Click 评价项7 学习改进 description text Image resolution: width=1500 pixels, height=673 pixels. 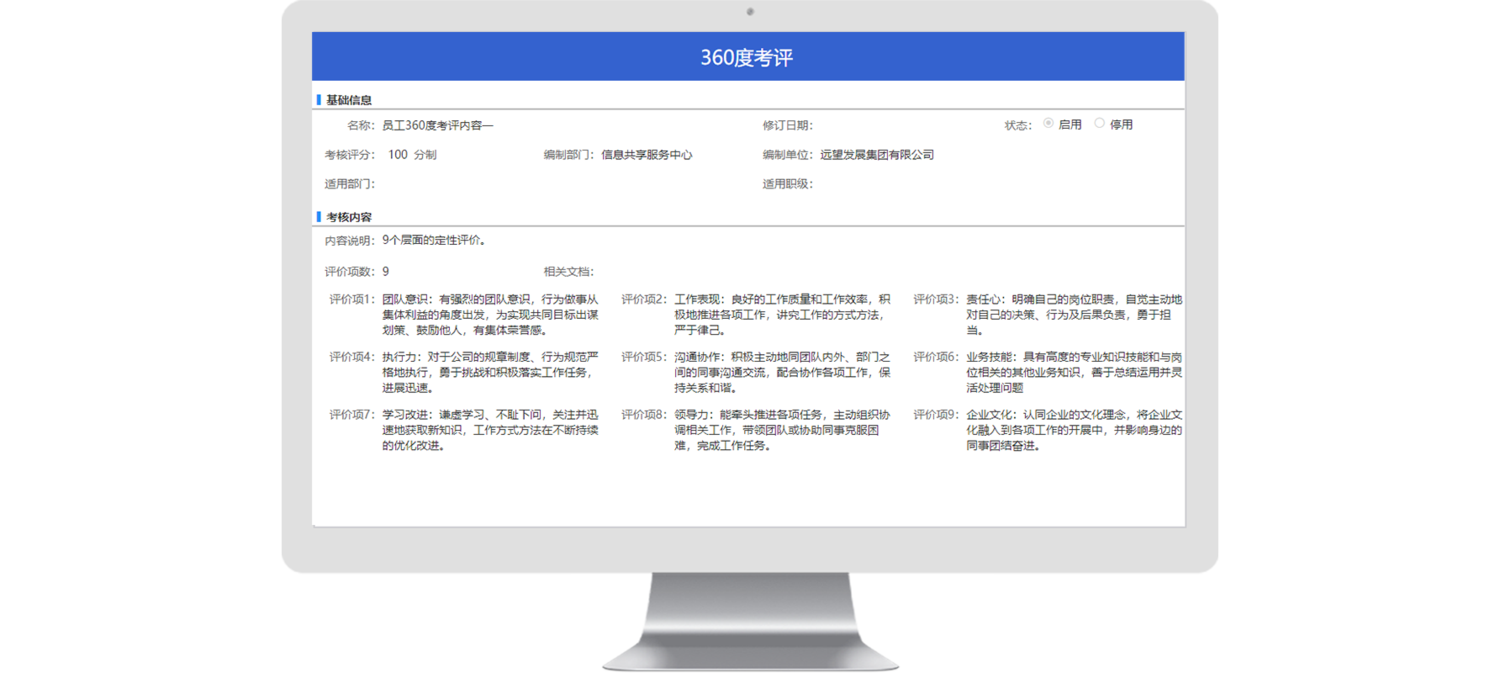click(490, 430)
